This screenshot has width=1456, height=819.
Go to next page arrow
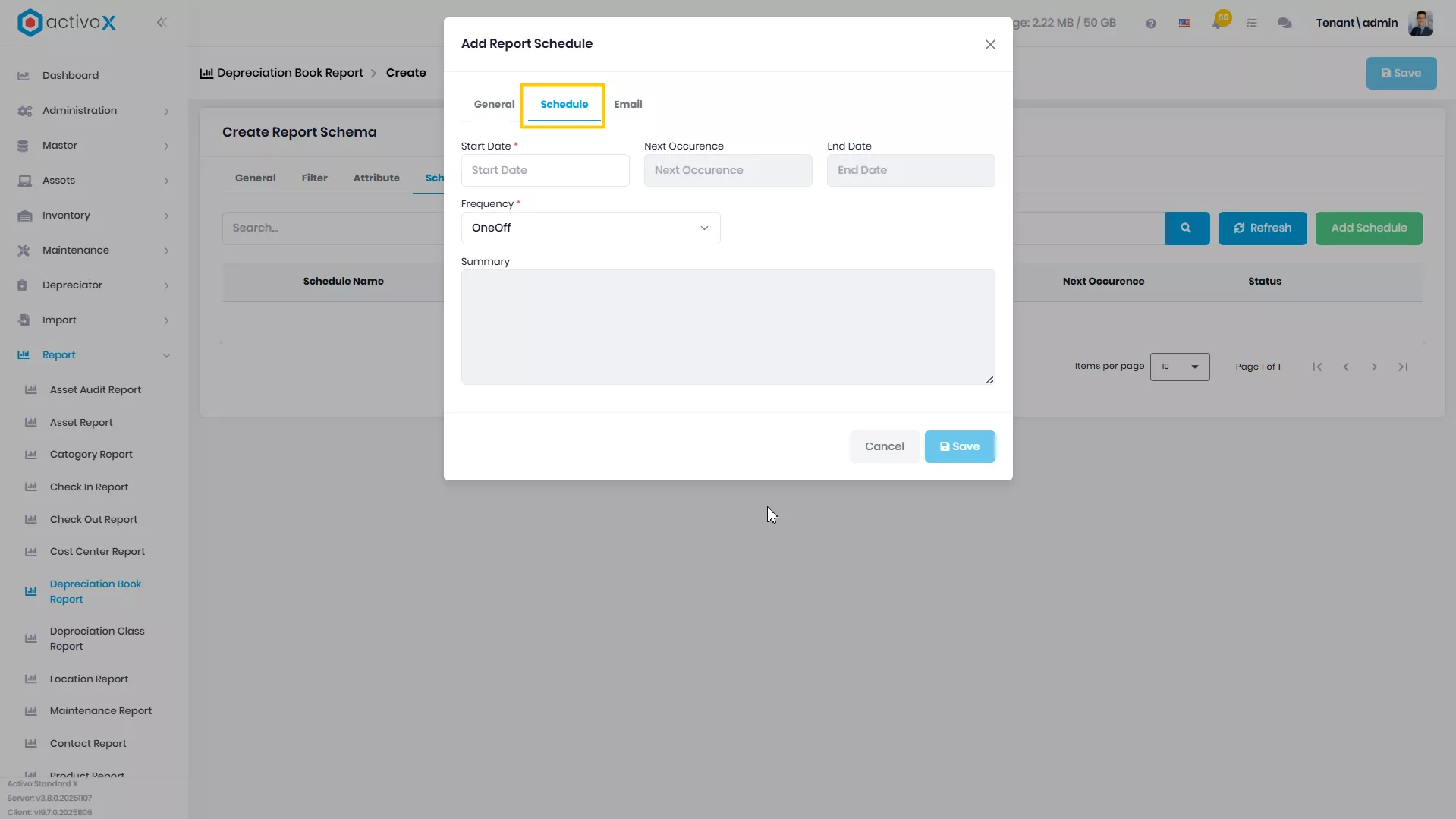tap(1374, 367)
